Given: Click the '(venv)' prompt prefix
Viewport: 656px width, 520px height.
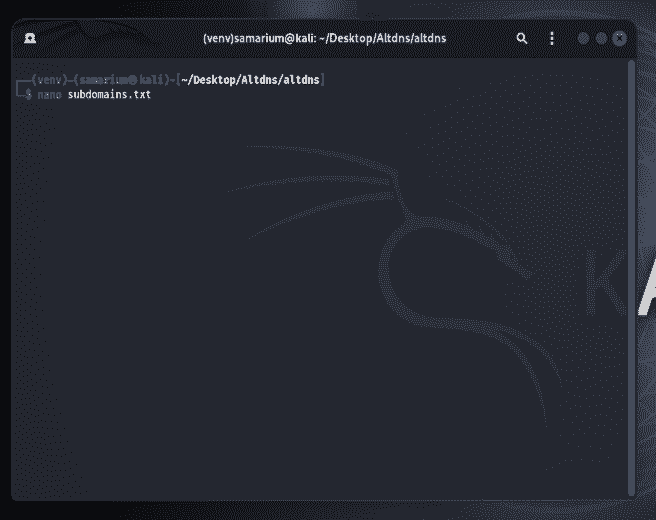Looking at the screenshot, I should pos(49,79).
